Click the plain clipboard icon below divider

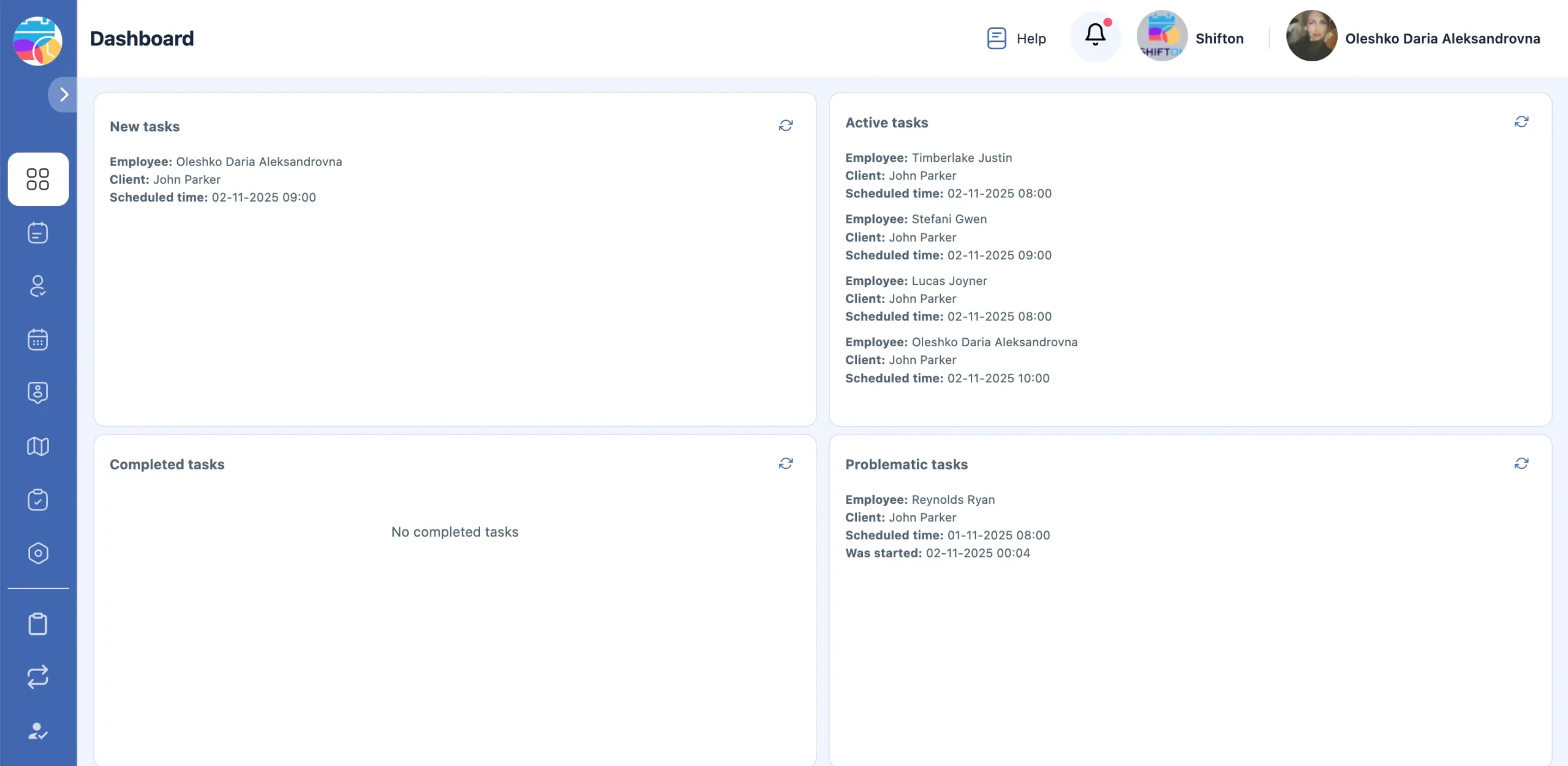(x=38, y=624)
